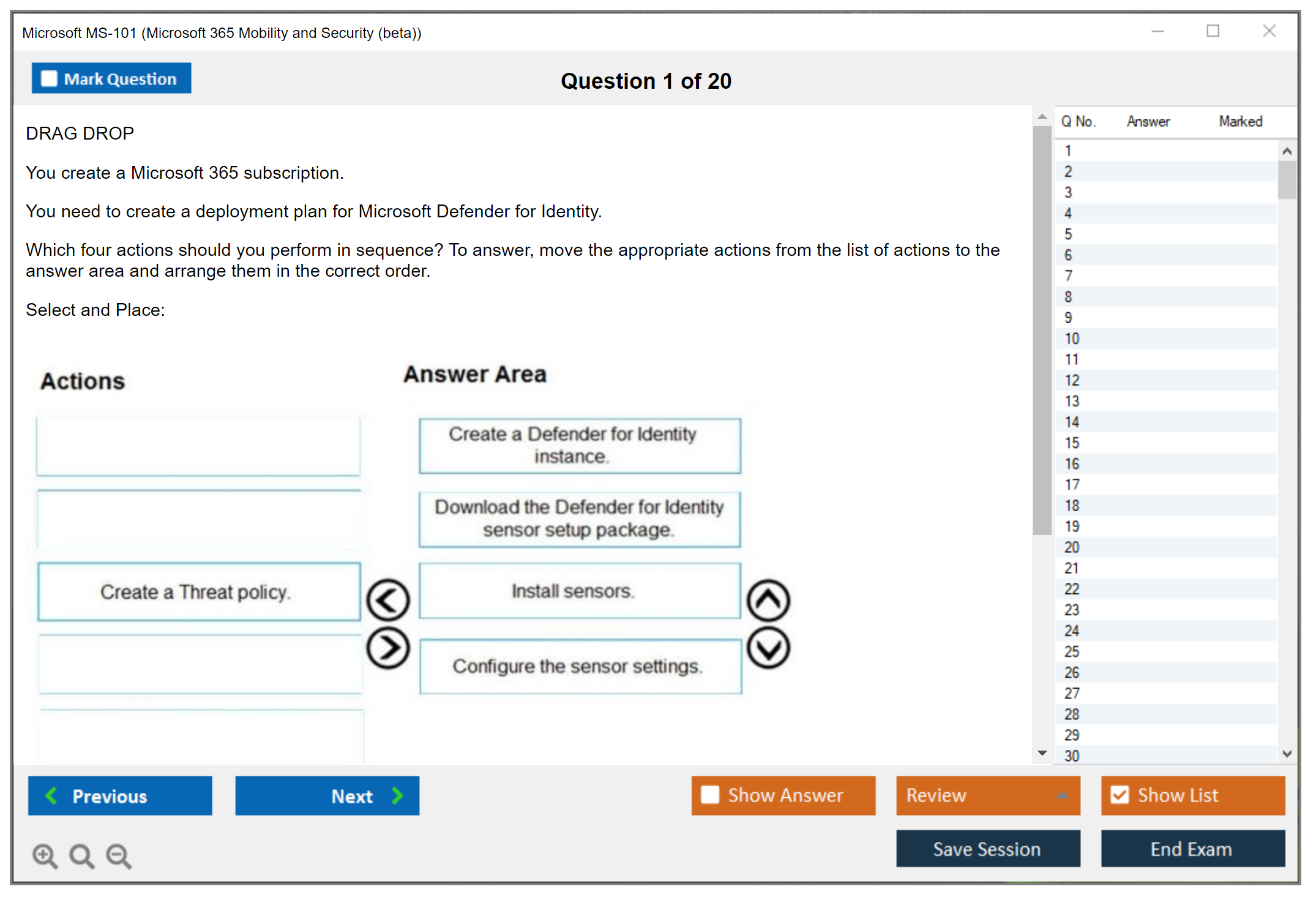
Task: Uncheck the Show List option
Action: [x=1120, y=795]
